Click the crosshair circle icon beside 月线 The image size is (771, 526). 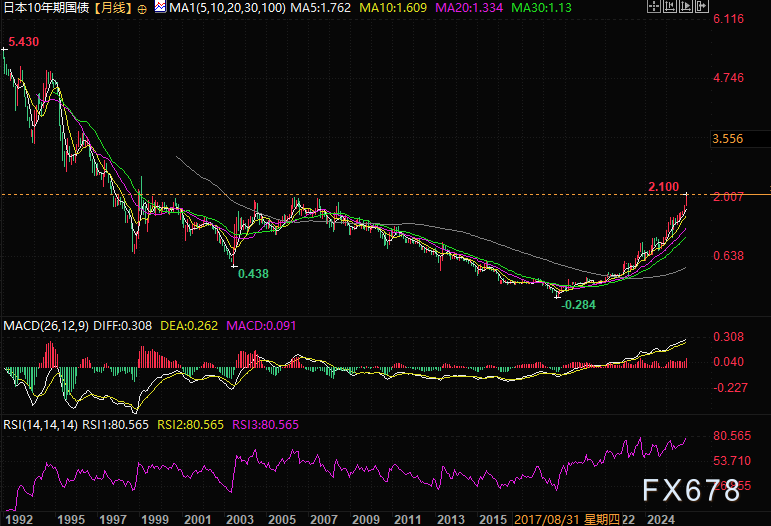[141, 8]
